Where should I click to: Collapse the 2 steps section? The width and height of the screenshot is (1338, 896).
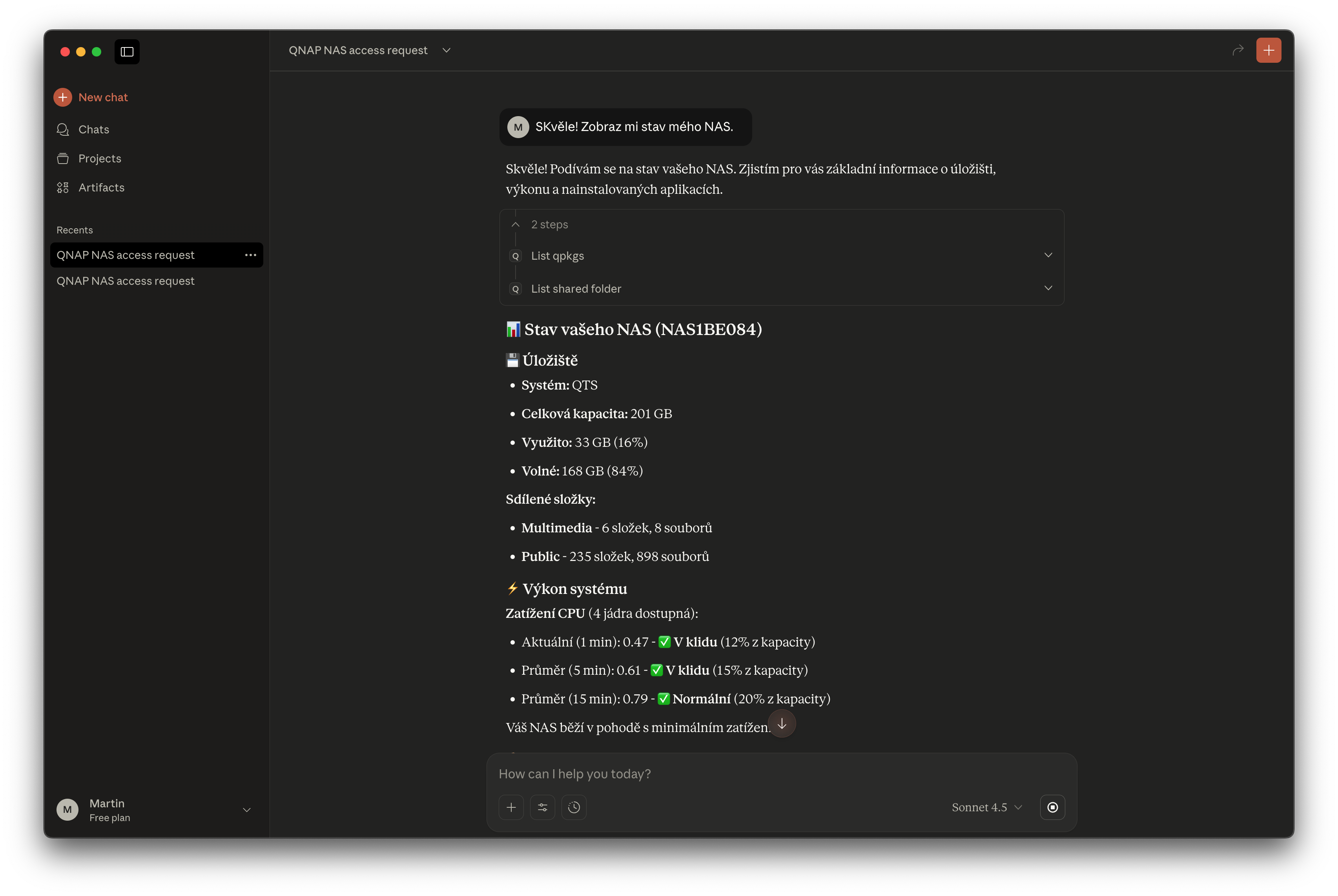coord(516,224)
